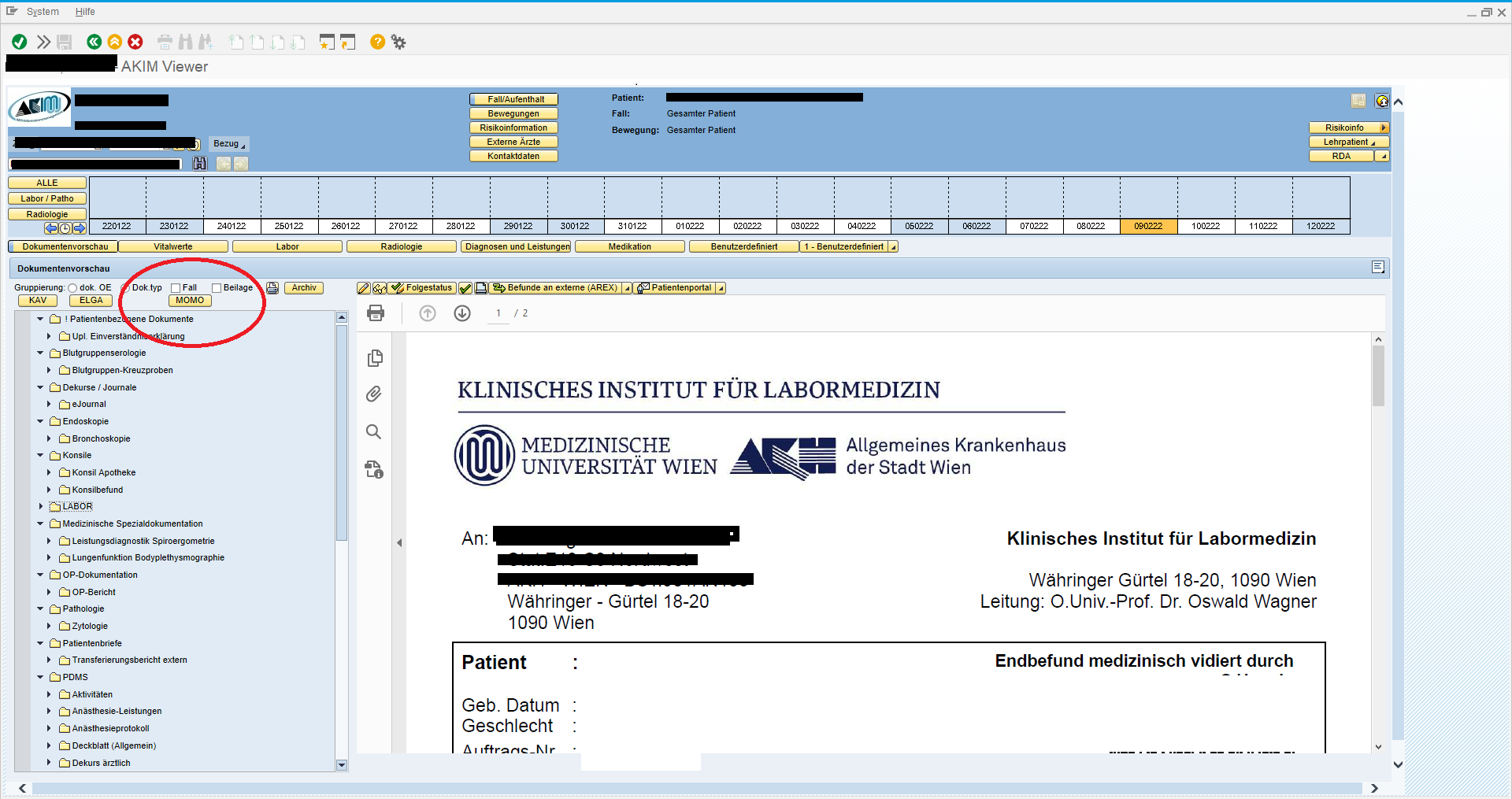Open Customize Layout gears icon
The height and width of the screenshot is (799, 1512).
pos(398,42)
